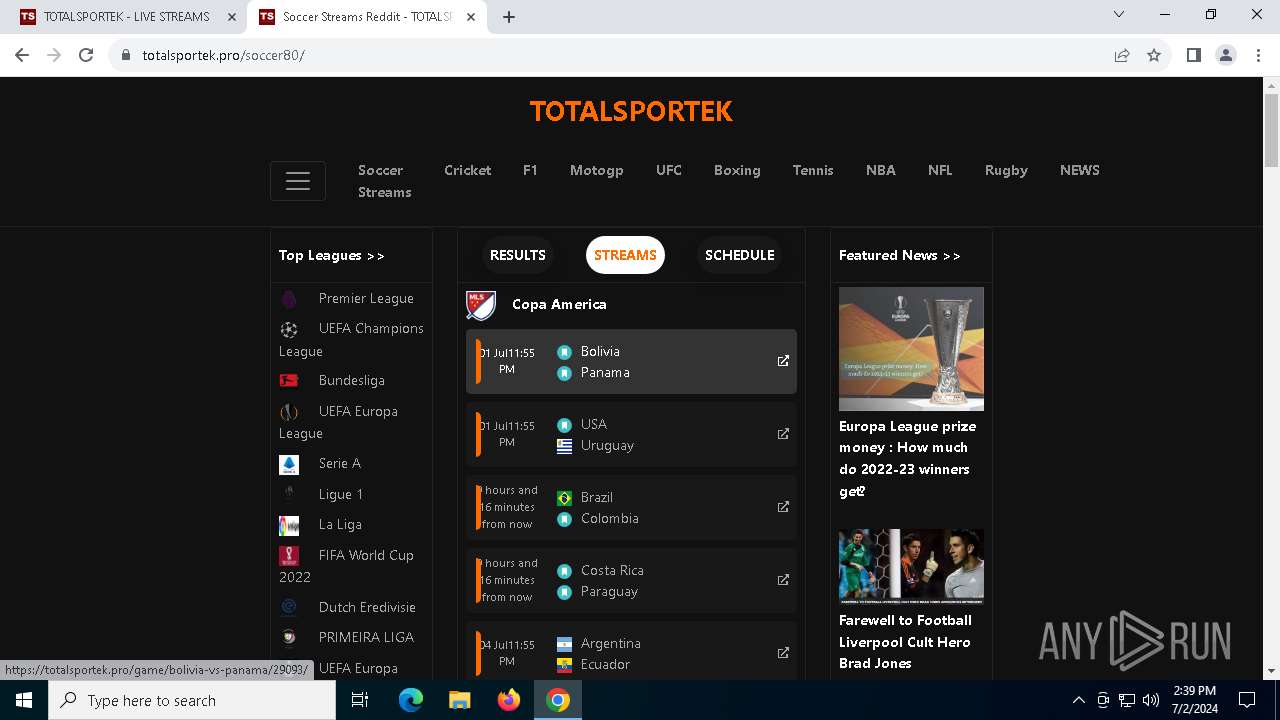Screen dimensions: 1280x720
Task: Read Europa League prize money article
Action: (x=908, y=458)
